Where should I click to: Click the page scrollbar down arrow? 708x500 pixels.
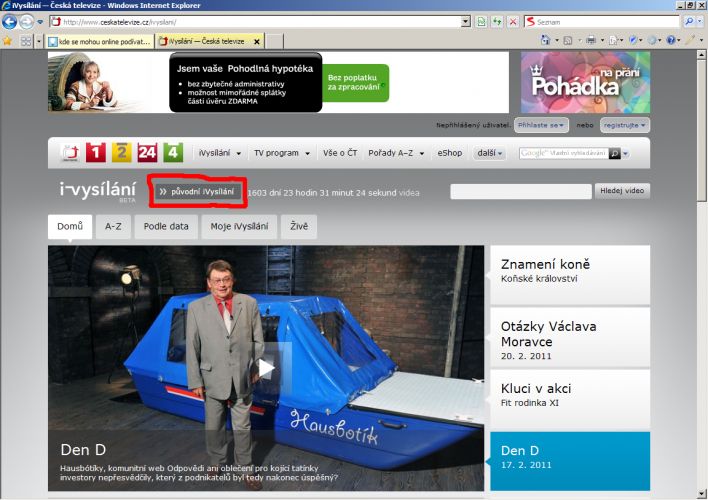point(701,494)
